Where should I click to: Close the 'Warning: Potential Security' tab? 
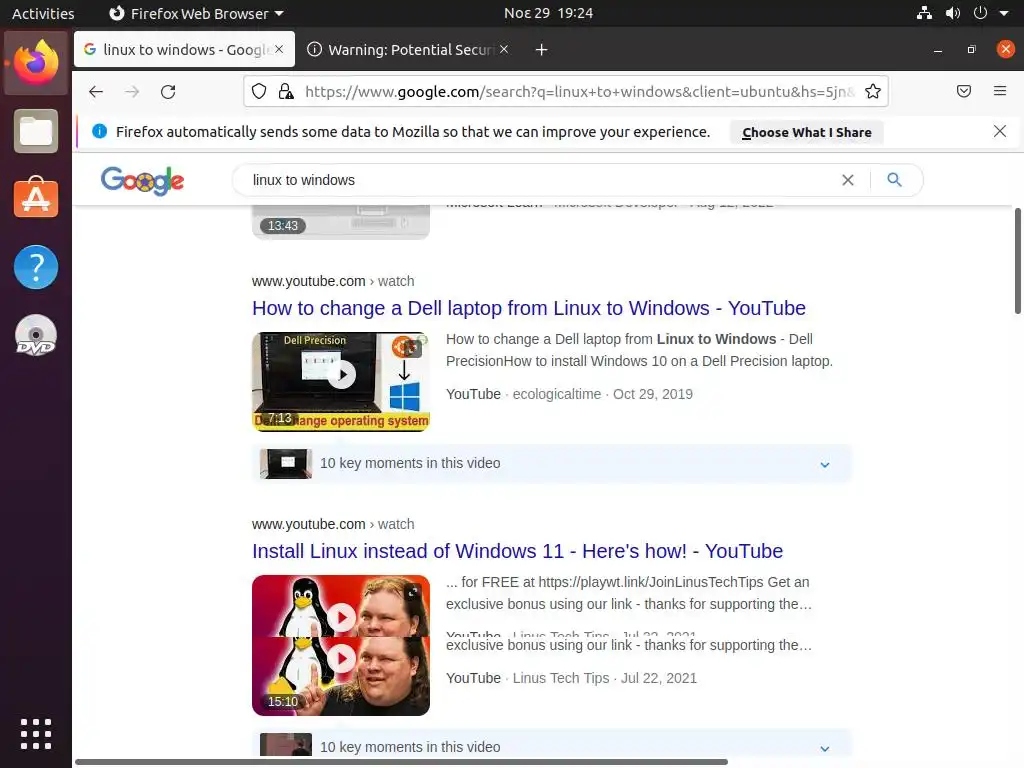click(x=504, y=49)
